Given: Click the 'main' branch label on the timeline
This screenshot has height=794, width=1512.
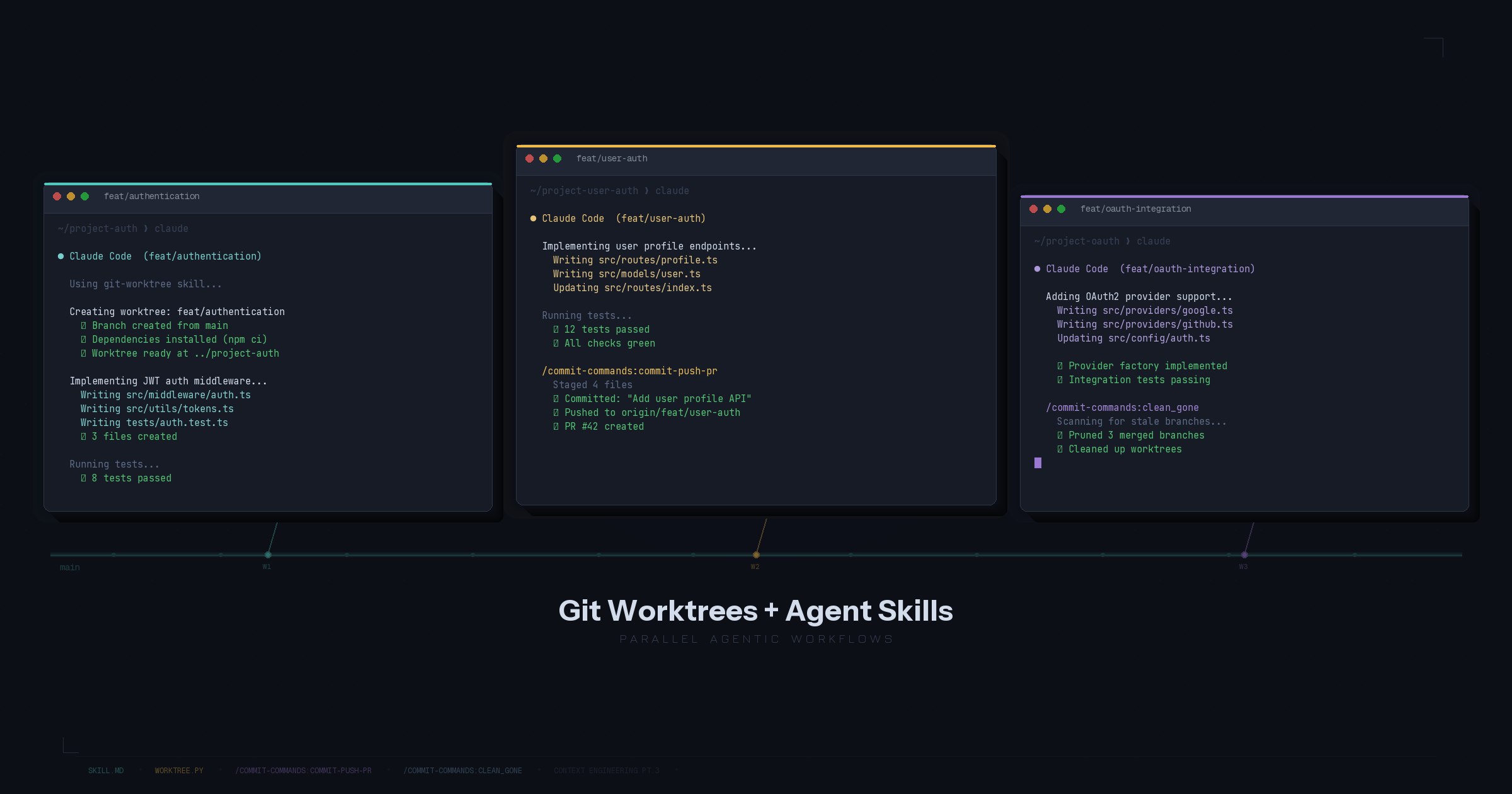Looking at the screenshot, I should coord(70,568).
